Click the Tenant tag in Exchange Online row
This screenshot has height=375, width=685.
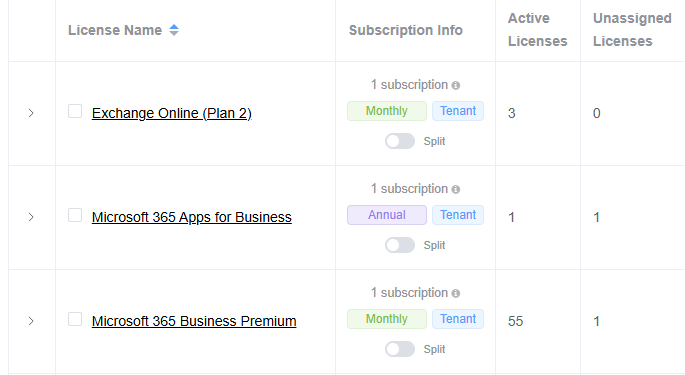point(458,111)
